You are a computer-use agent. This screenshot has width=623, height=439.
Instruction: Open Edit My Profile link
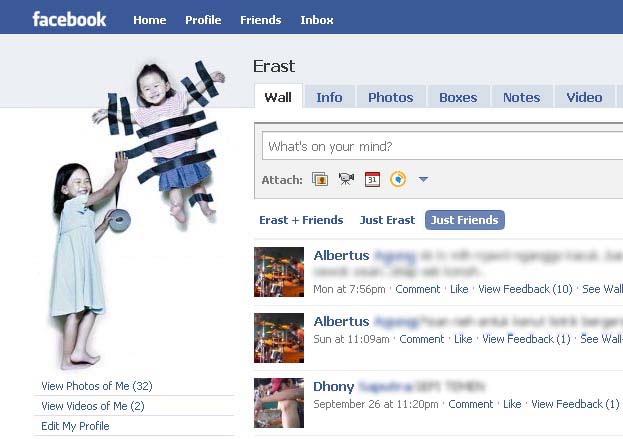coord(75,426)
